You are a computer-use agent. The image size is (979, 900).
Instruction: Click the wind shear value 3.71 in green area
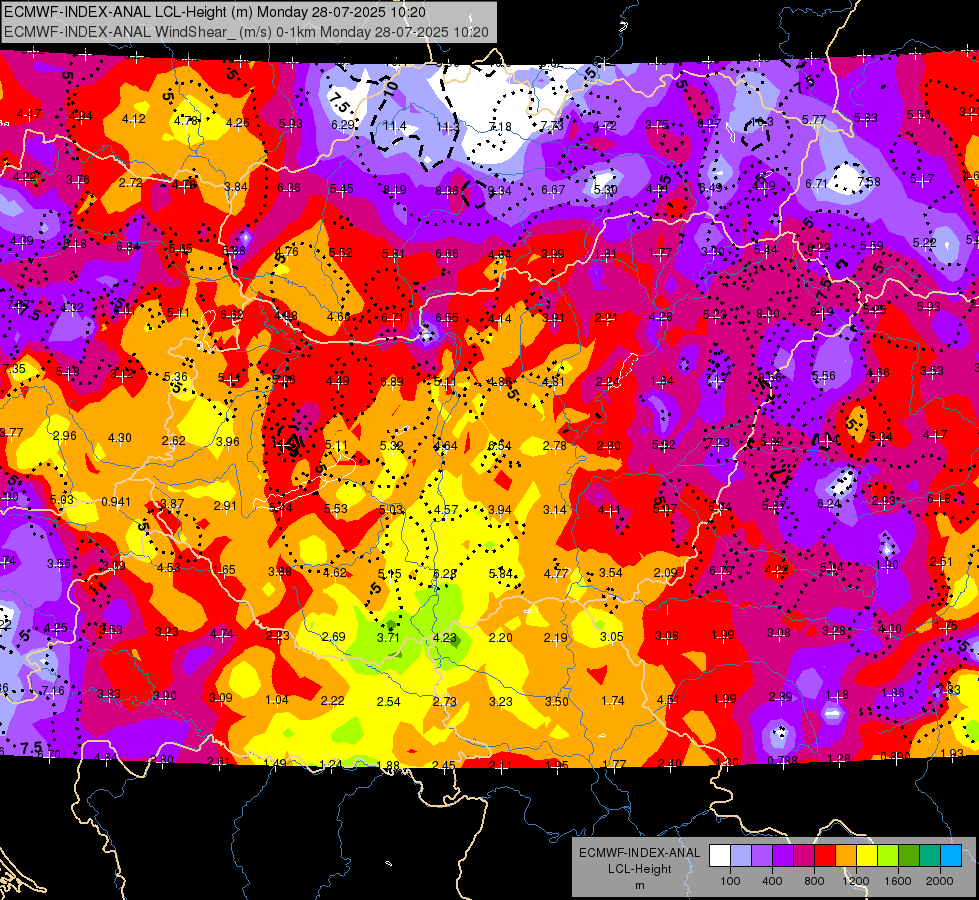(388, 638)
